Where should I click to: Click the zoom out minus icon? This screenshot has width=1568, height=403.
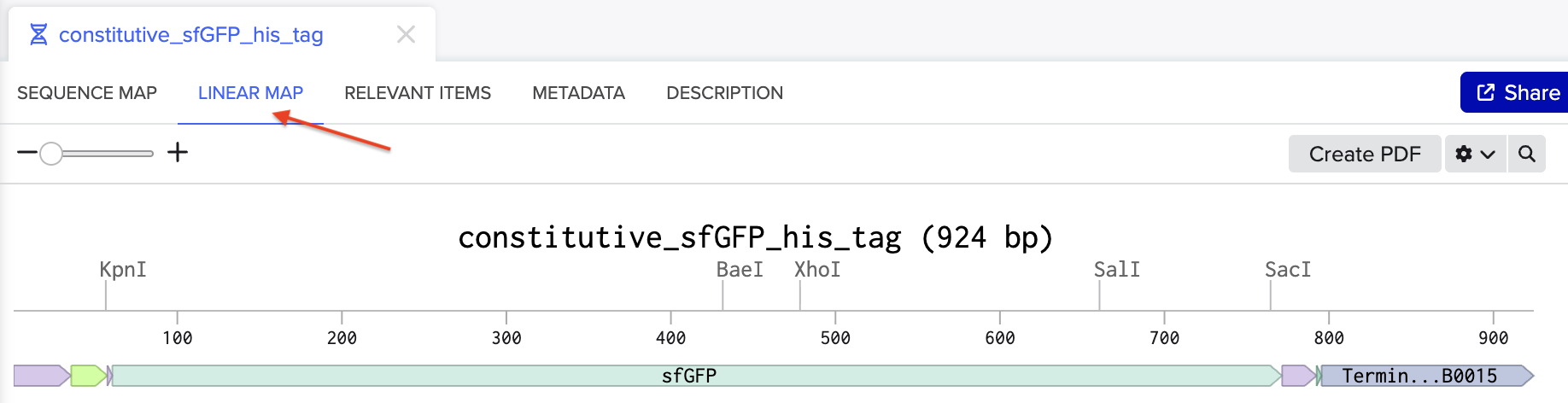26,153
